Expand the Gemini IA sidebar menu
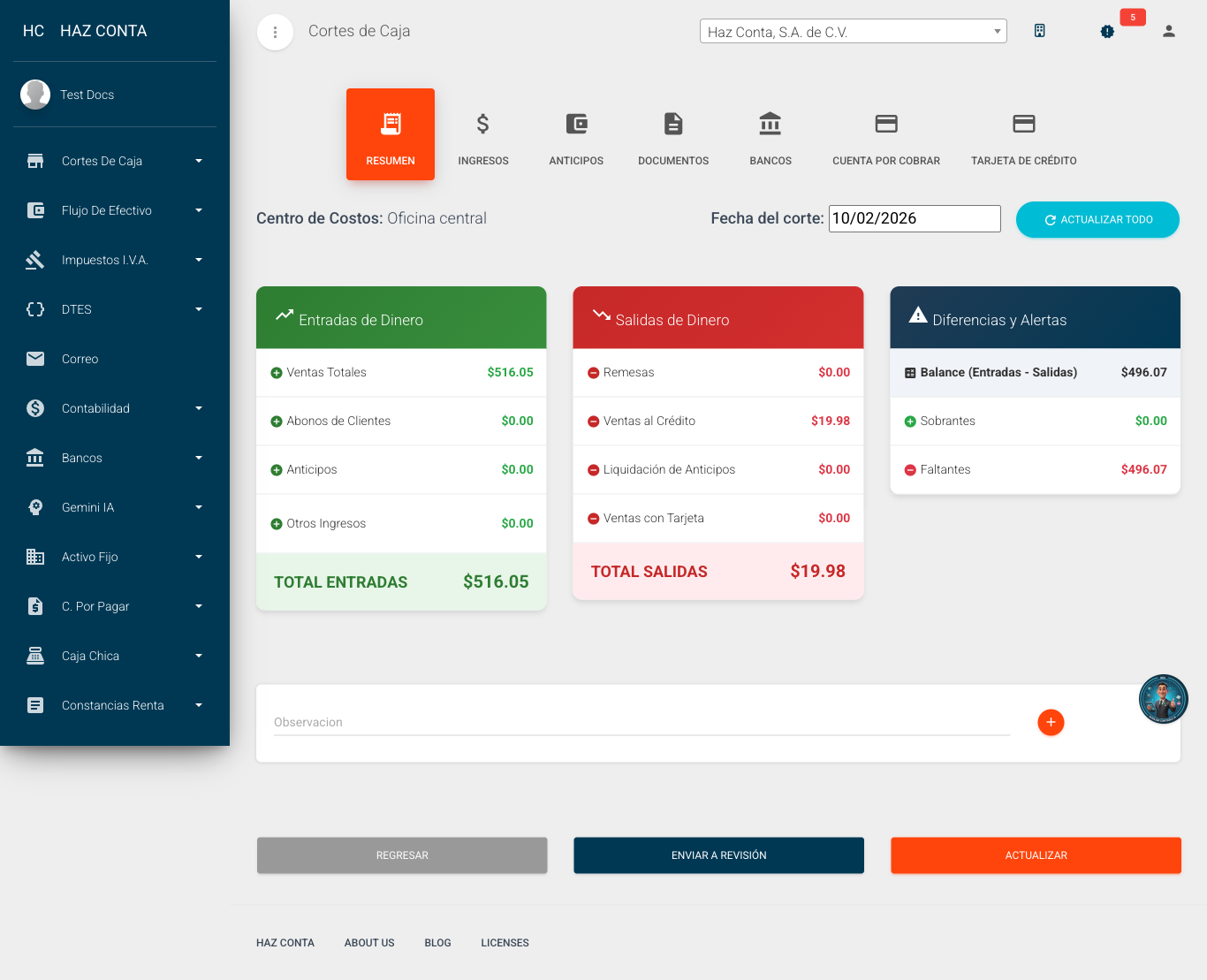The width and height of the screenshot is (1207, 980). tap(115, 507)
